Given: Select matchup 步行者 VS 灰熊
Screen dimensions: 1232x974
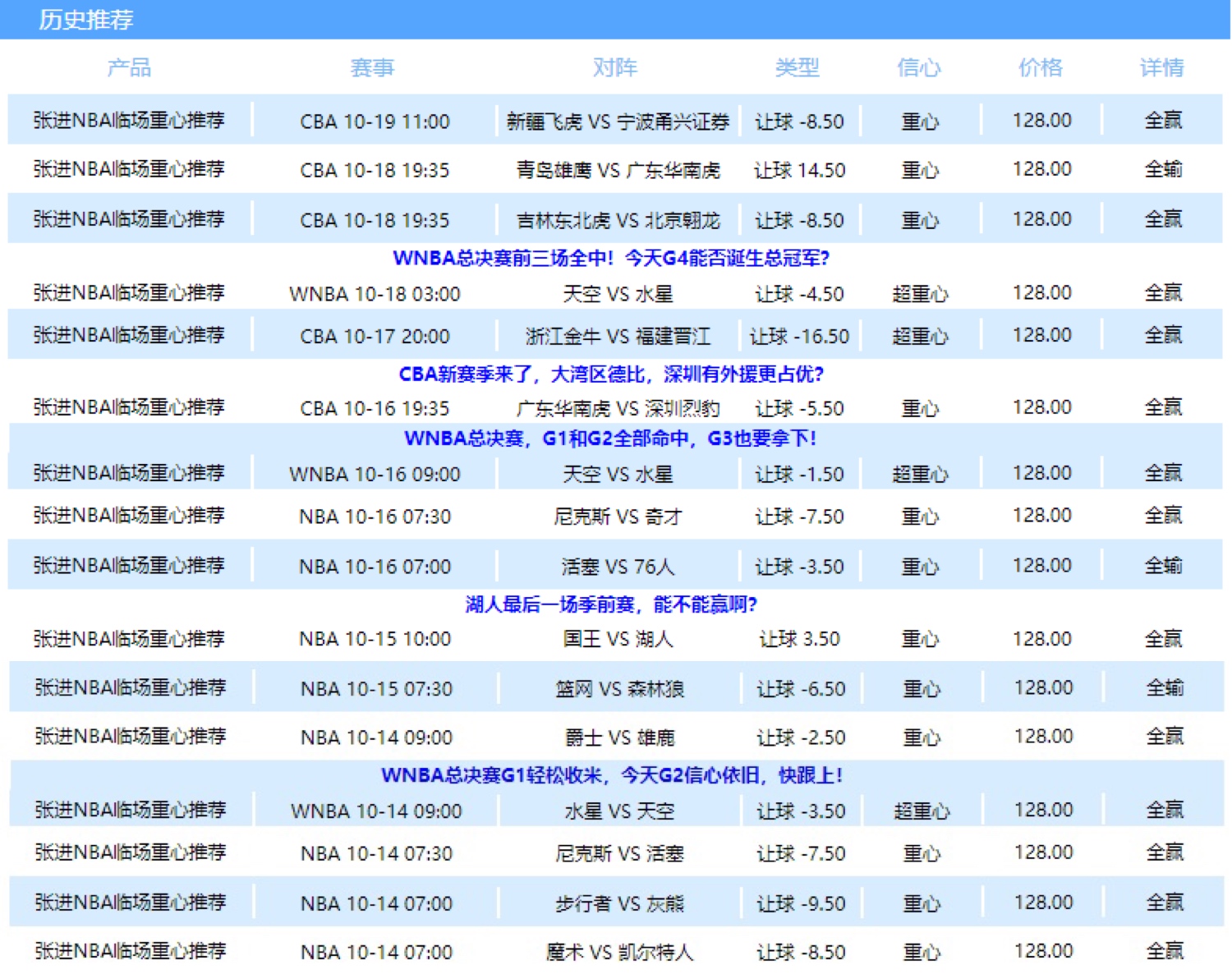Looking at the screenshot, I should [x=619, y=903].
